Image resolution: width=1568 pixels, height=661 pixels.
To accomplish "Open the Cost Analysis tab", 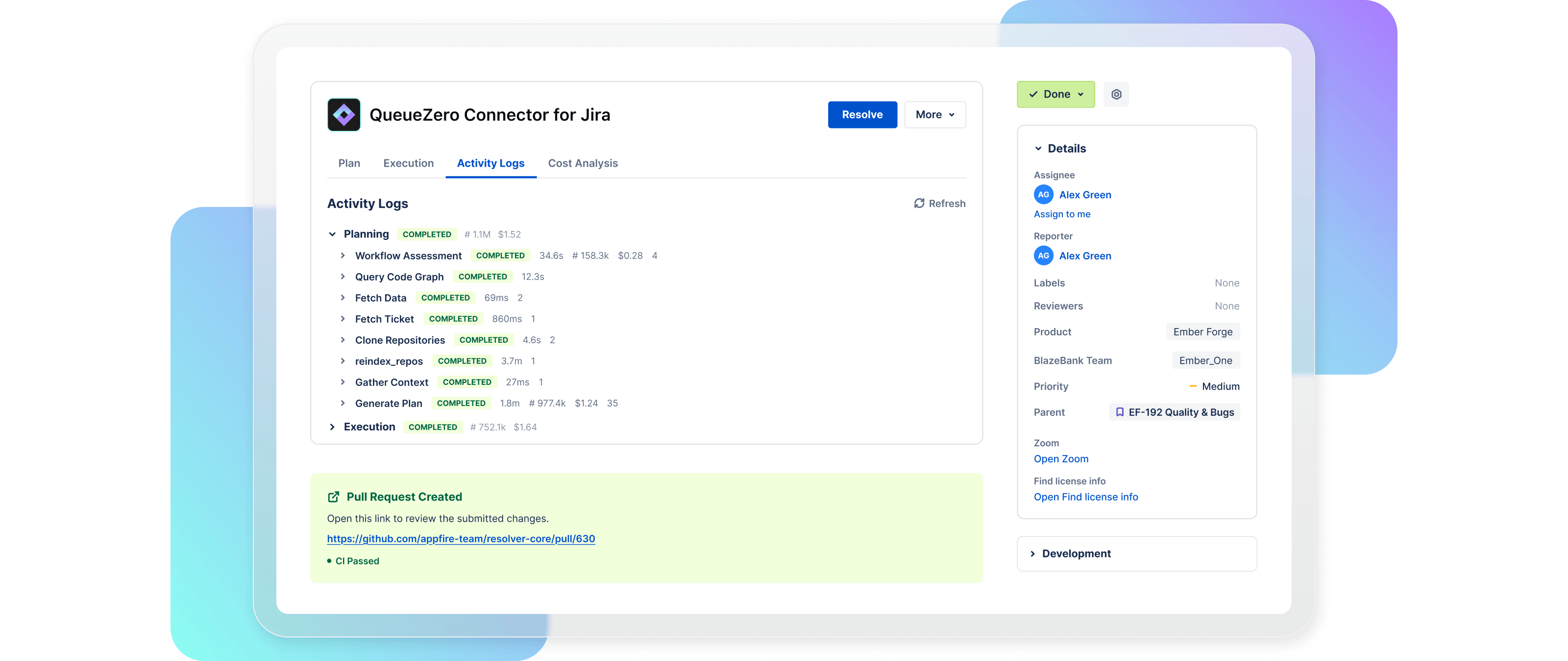I will [583, 163].
